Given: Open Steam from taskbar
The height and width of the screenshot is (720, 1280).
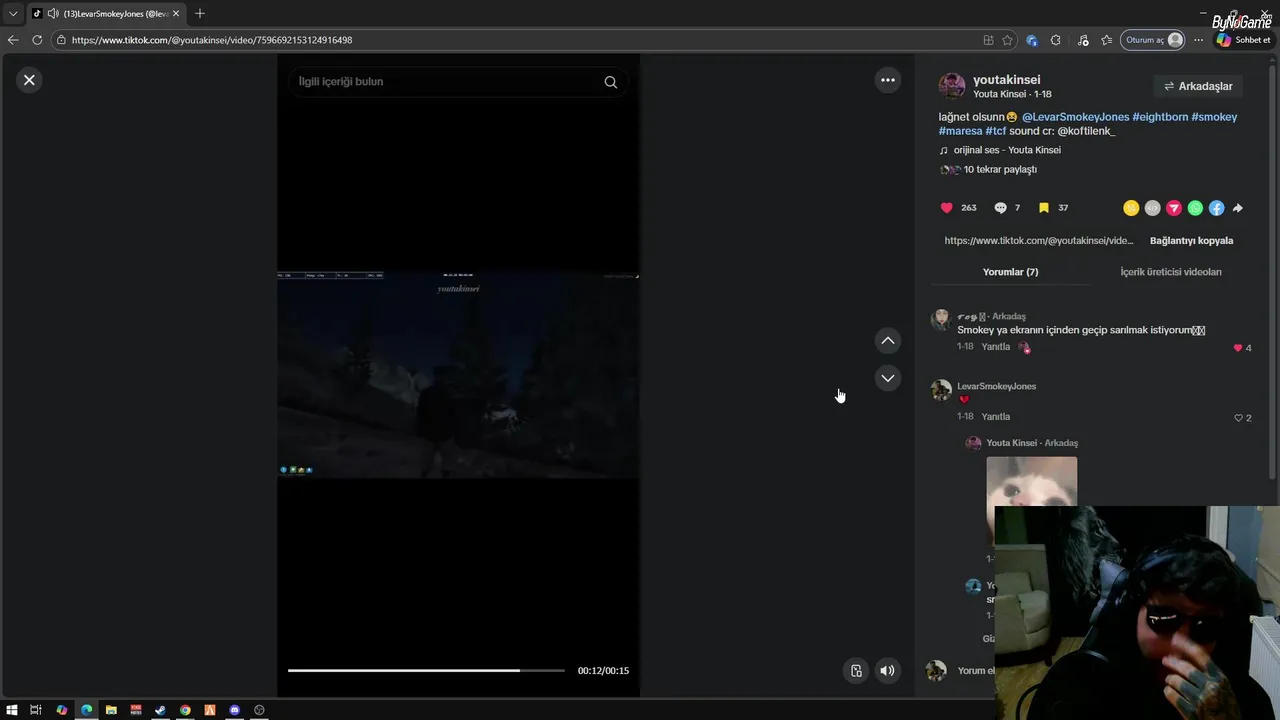Looking at the screenshot, I should (160, 710).
